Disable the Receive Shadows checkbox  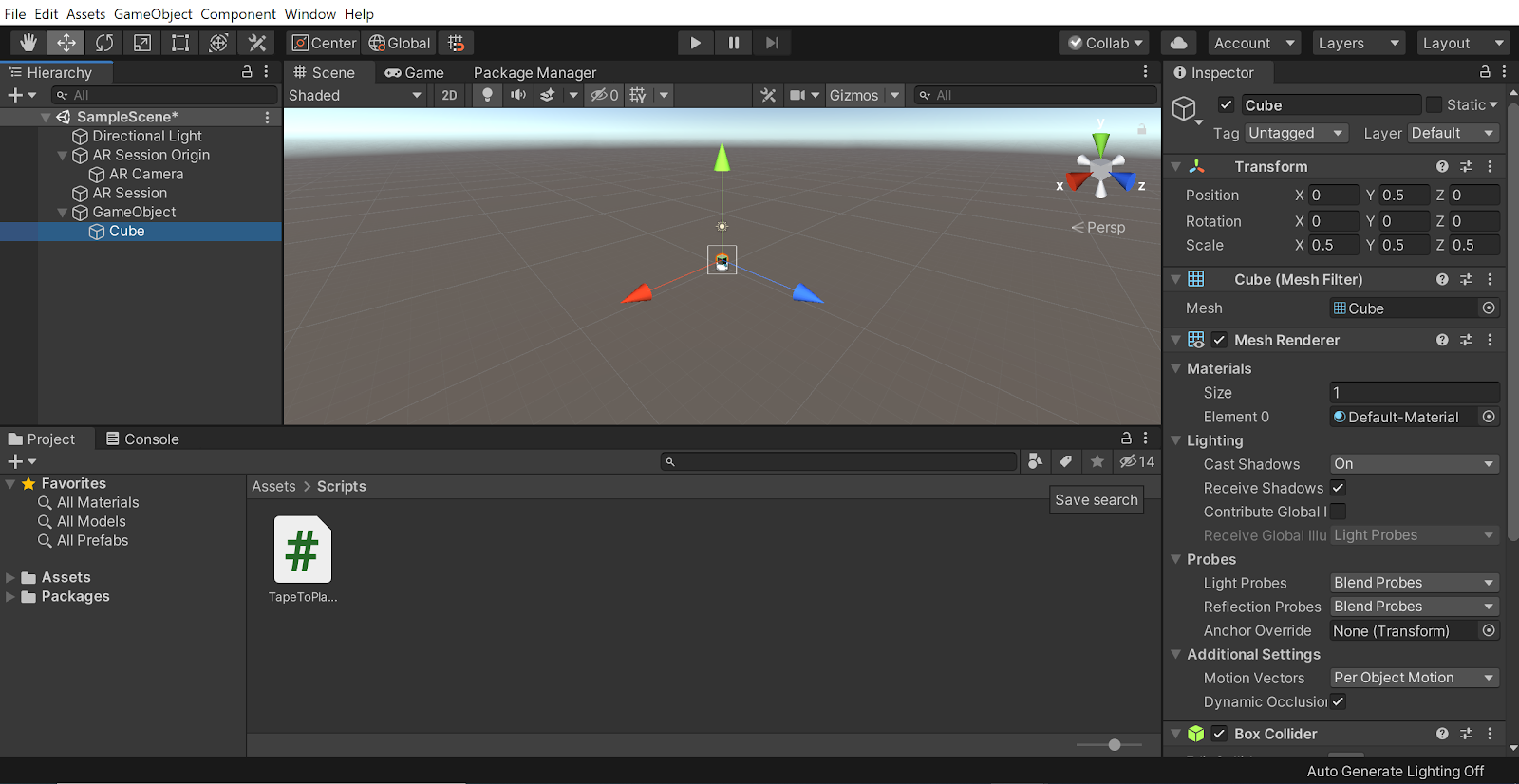tap(1339, 488)
